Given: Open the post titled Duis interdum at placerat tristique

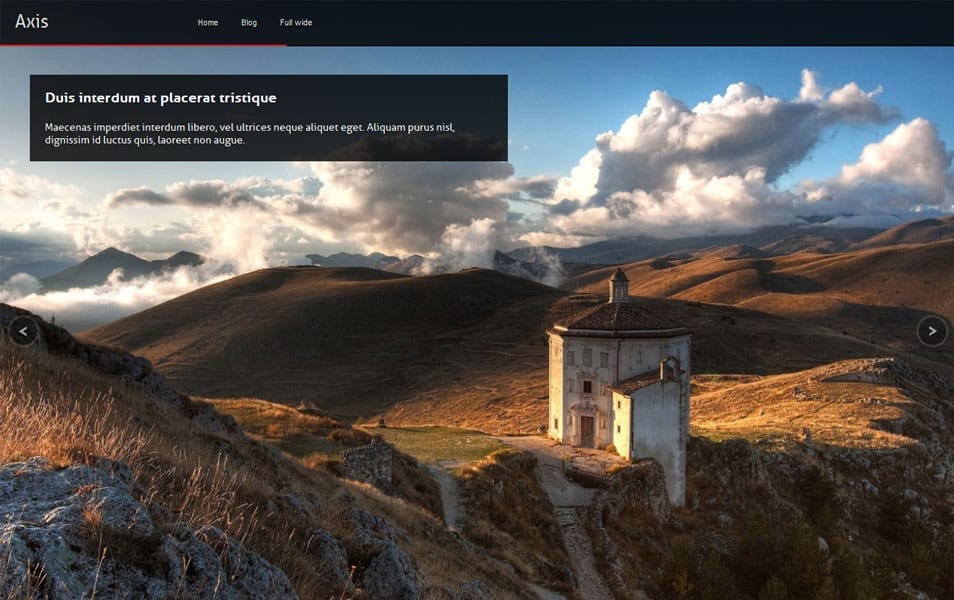Looking at the screenshot, I should tap(160, 98).
